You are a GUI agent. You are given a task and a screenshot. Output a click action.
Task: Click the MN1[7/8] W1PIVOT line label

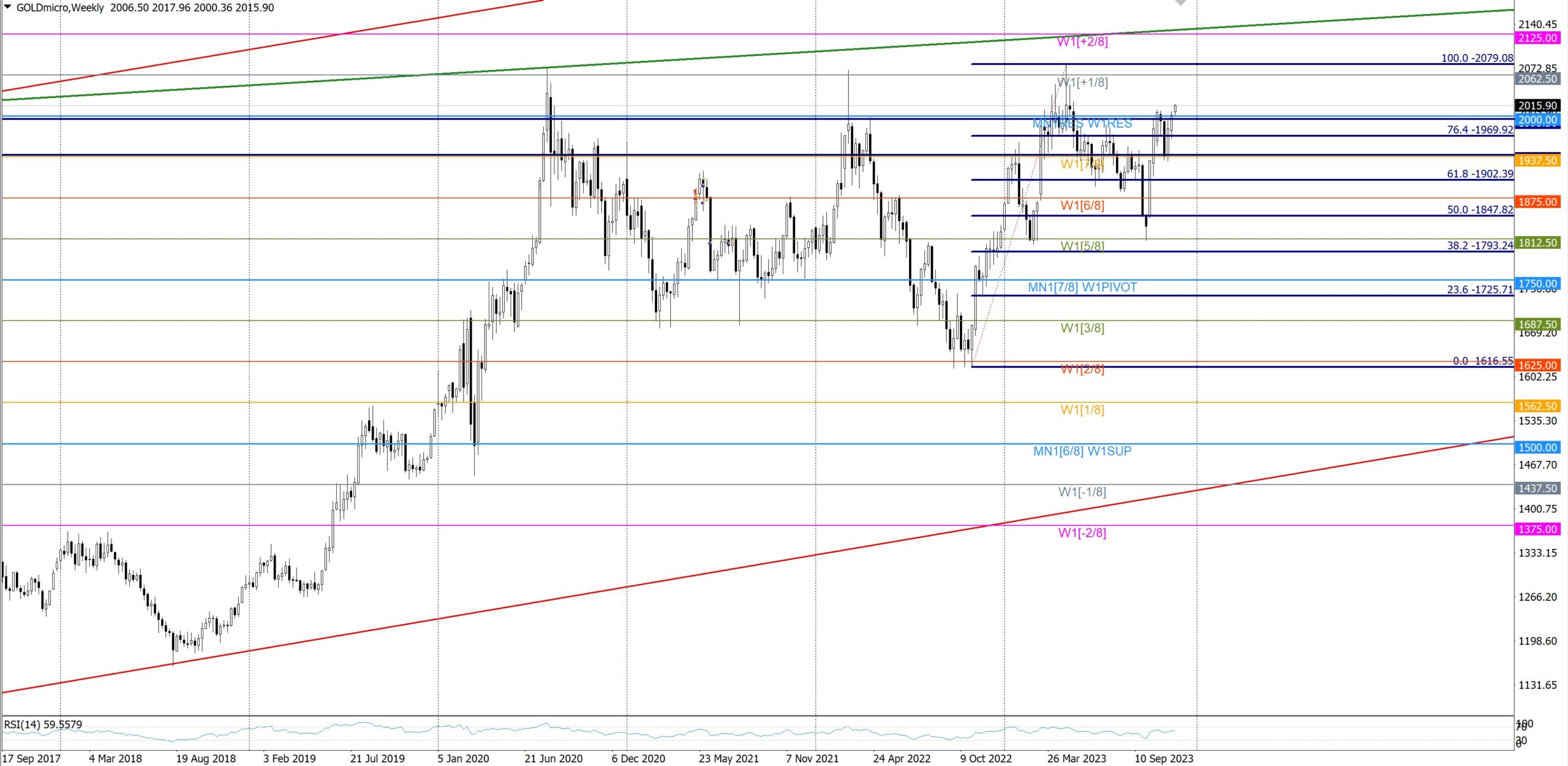[1082, 287]
